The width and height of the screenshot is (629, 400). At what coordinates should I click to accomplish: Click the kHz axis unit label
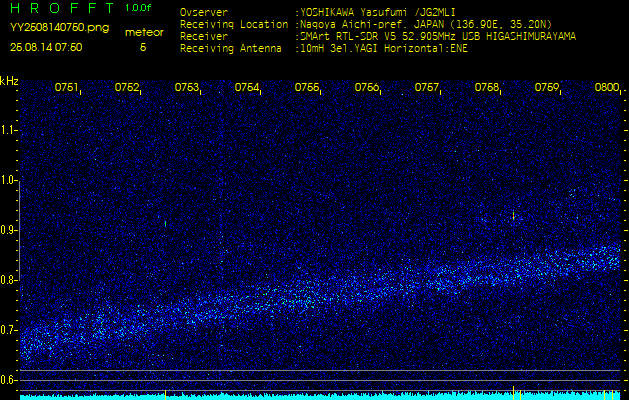[9, 81]
